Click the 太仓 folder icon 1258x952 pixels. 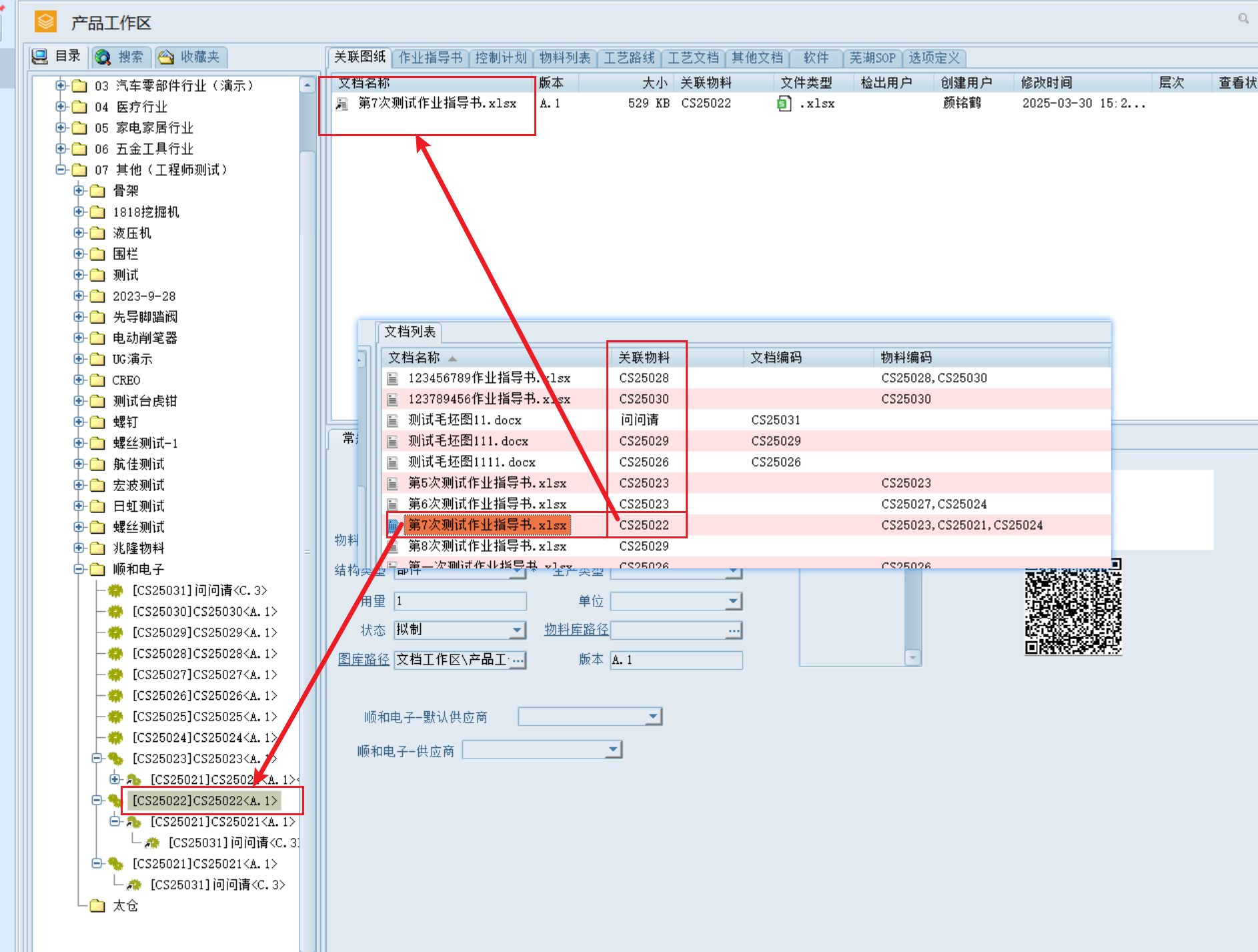97,906
